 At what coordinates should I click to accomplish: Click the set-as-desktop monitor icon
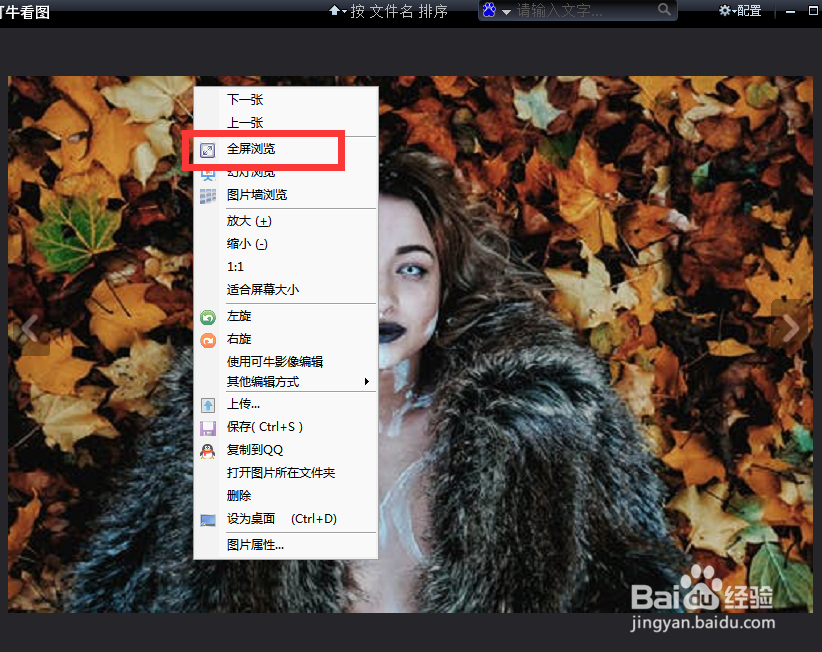pos(208,520)
